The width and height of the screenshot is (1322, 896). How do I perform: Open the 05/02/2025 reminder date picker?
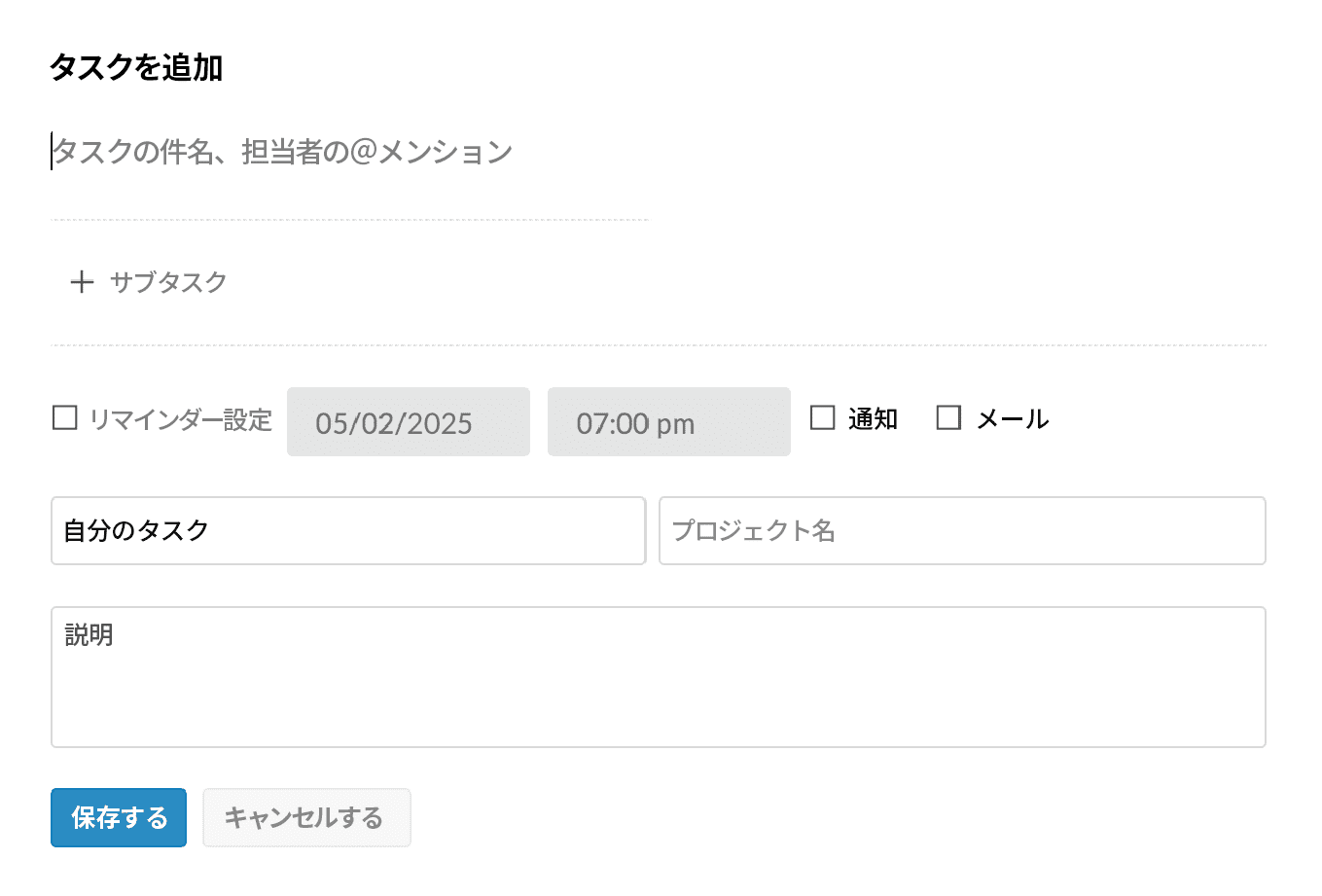409,422
